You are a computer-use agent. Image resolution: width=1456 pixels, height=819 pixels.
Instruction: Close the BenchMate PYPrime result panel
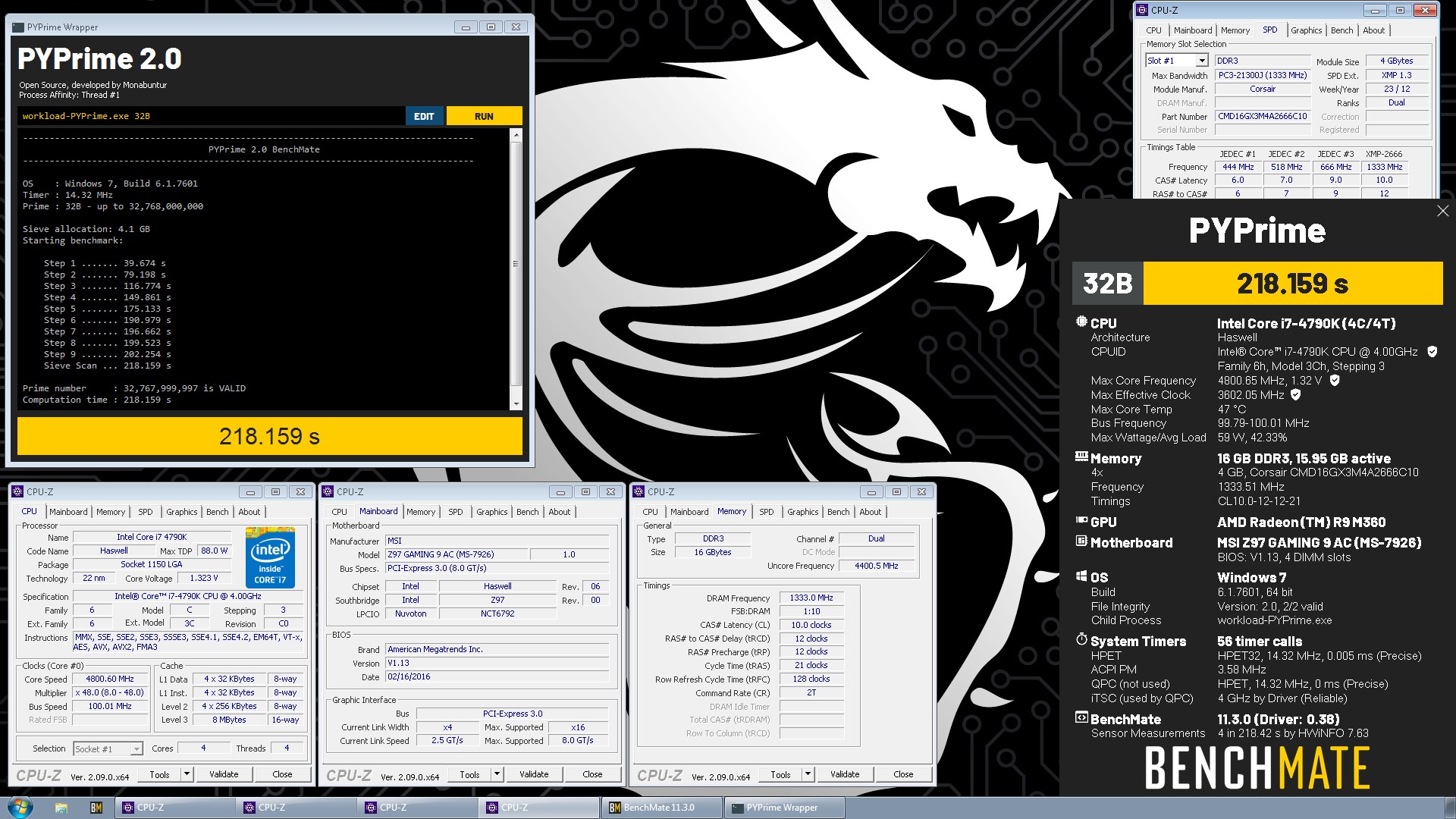1442,211
